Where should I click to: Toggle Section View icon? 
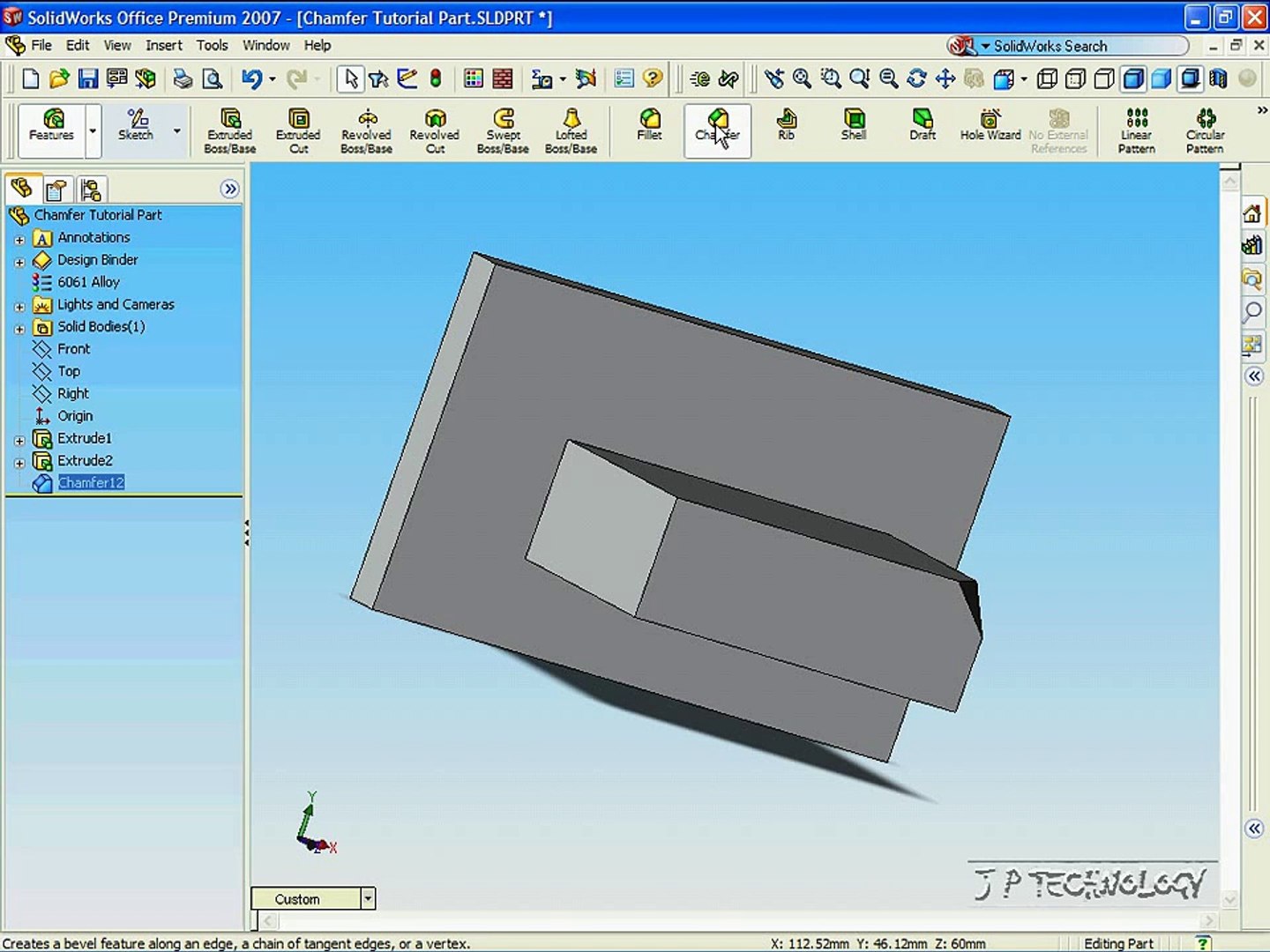1219,79
